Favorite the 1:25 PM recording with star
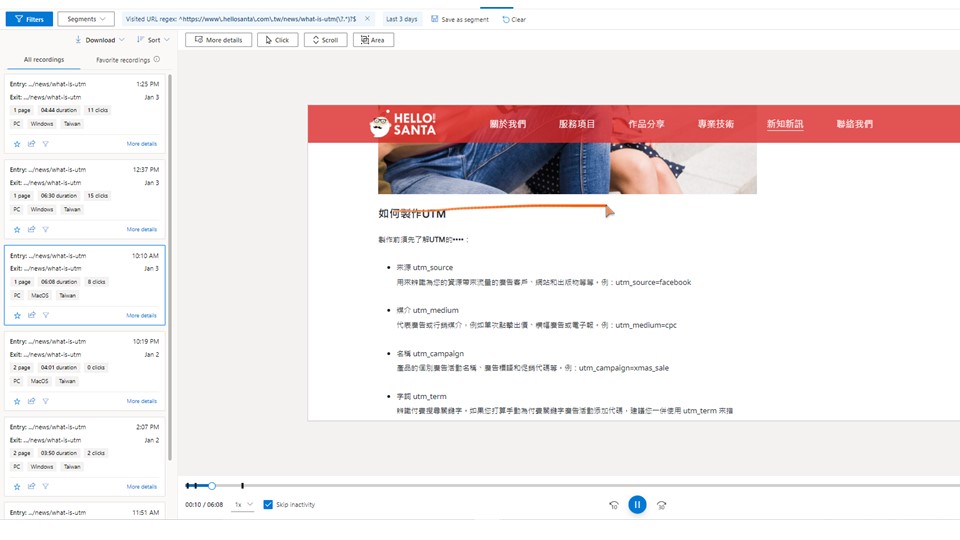 point(17,144)
